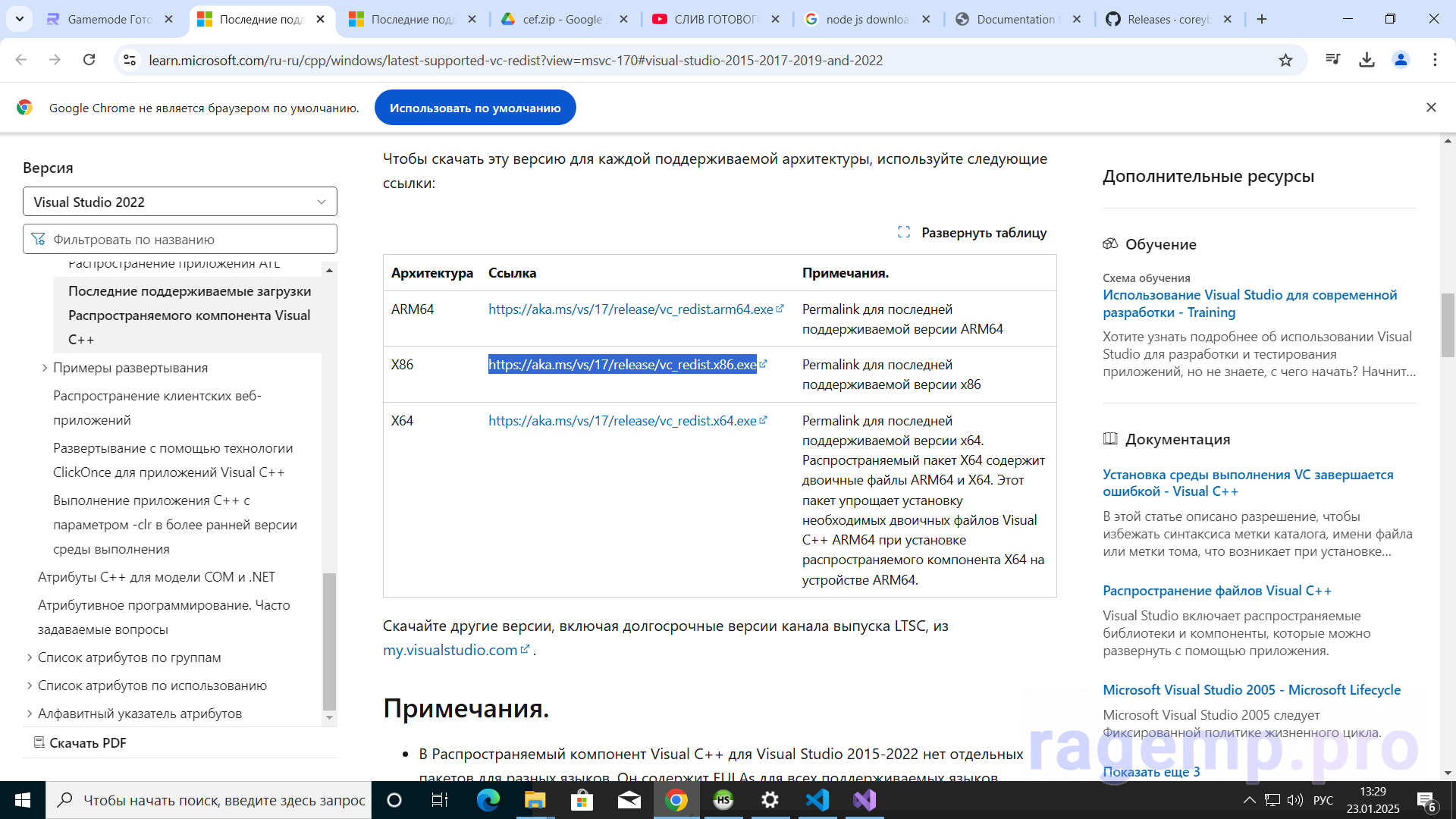Screen dimensions: 1456x819
Task: Dismiss the default browser info bar
Action: tap(1431, 108)
